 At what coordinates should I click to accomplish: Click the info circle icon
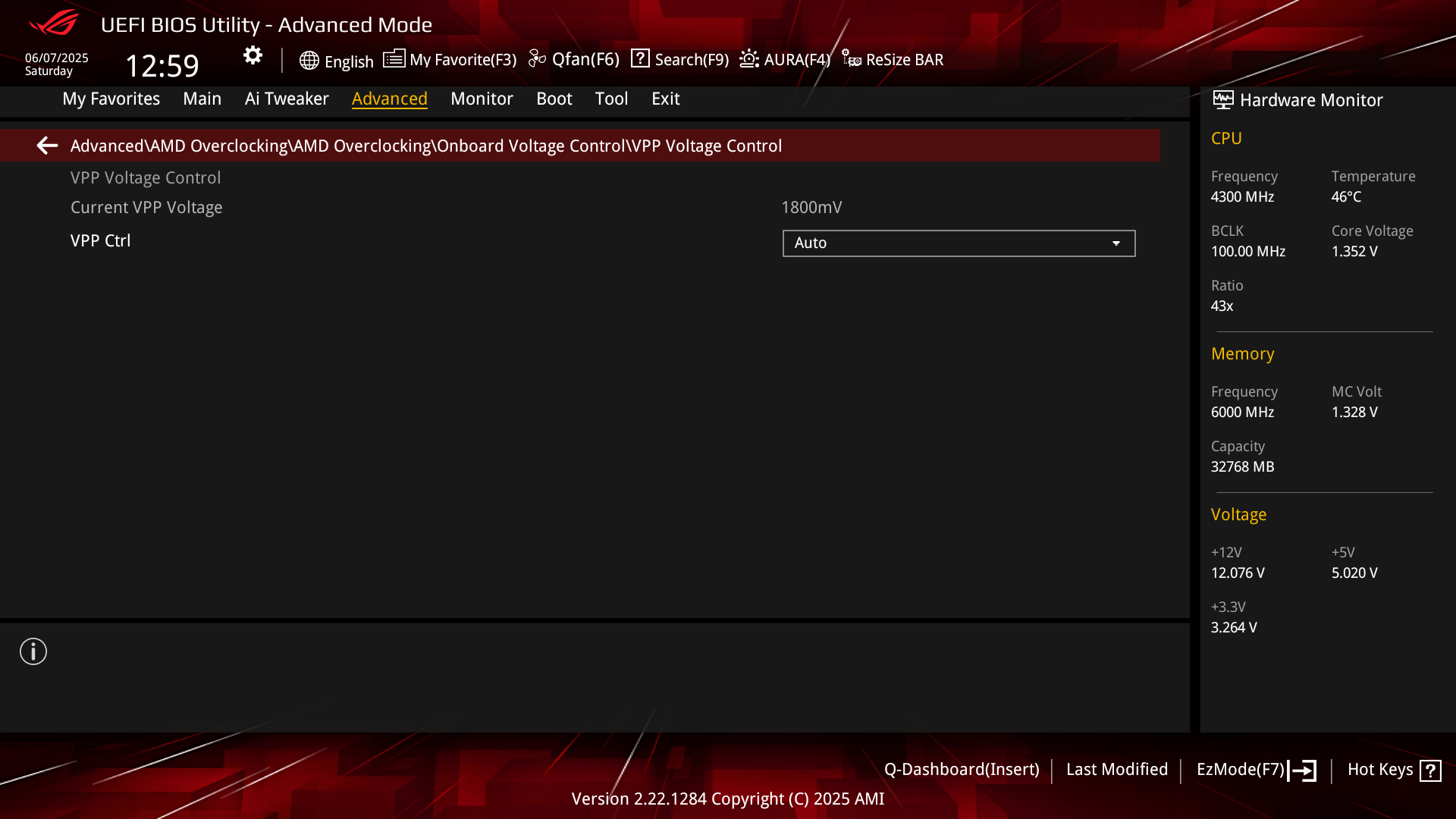click(x=33, y=651)
